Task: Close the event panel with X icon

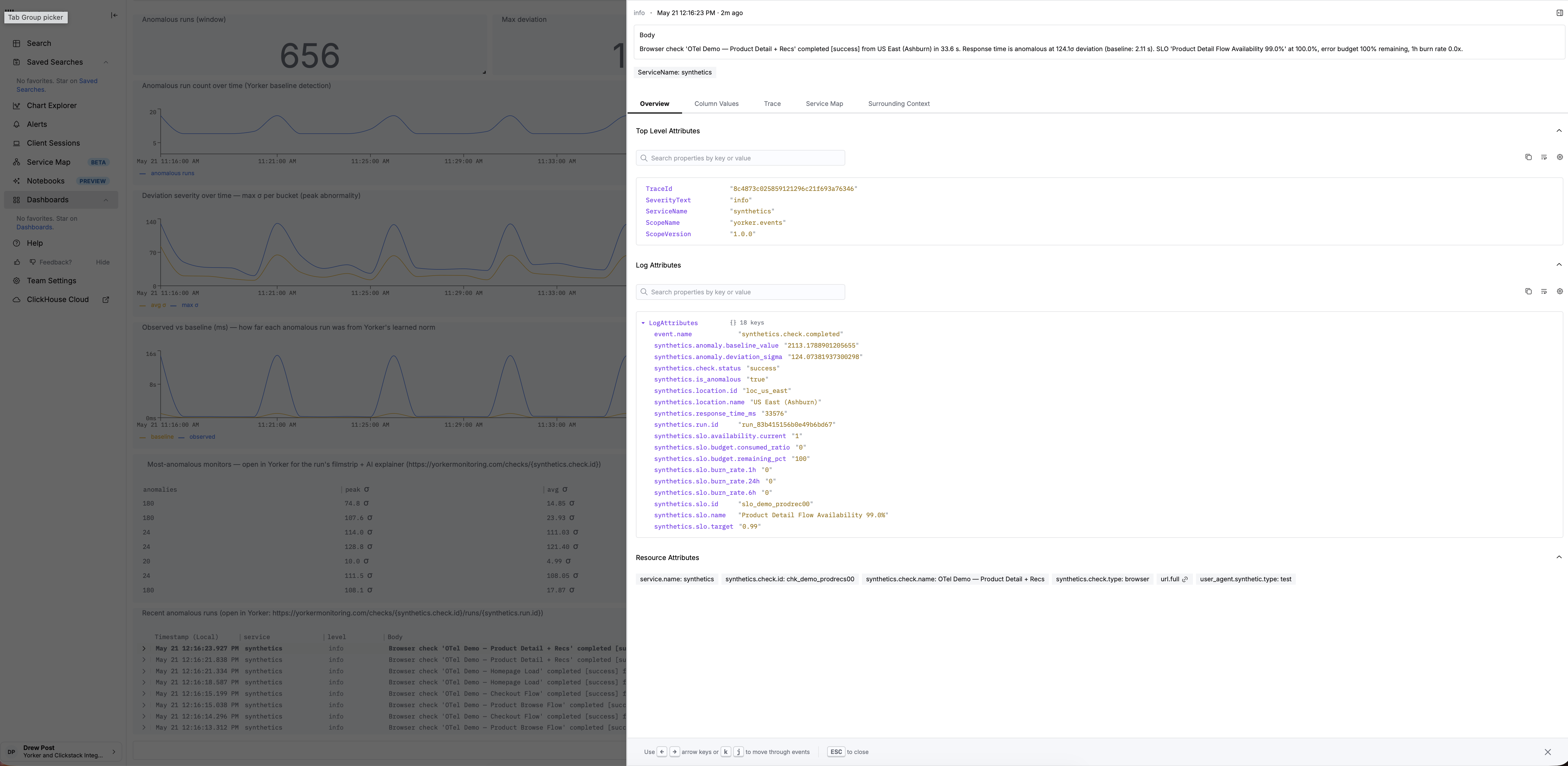Action: pyautogui.click(x=1547, y=752)
